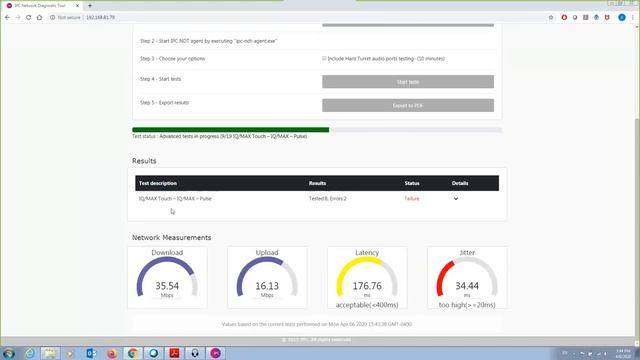Click the 'Step 5 - Export results' label
The width and height of the screenshot is (640, 360).
coord(164,102)
